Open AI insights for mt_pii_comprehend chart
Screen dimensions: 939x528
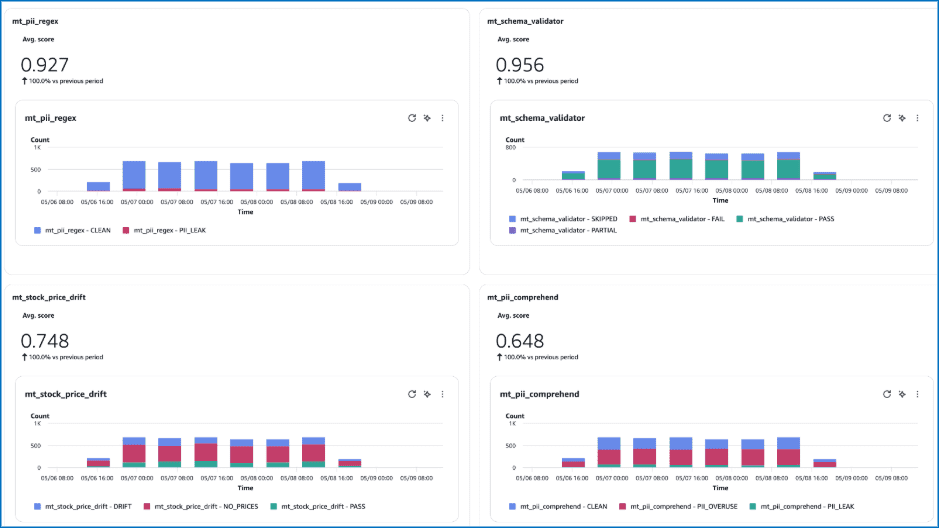coord(902,394)
